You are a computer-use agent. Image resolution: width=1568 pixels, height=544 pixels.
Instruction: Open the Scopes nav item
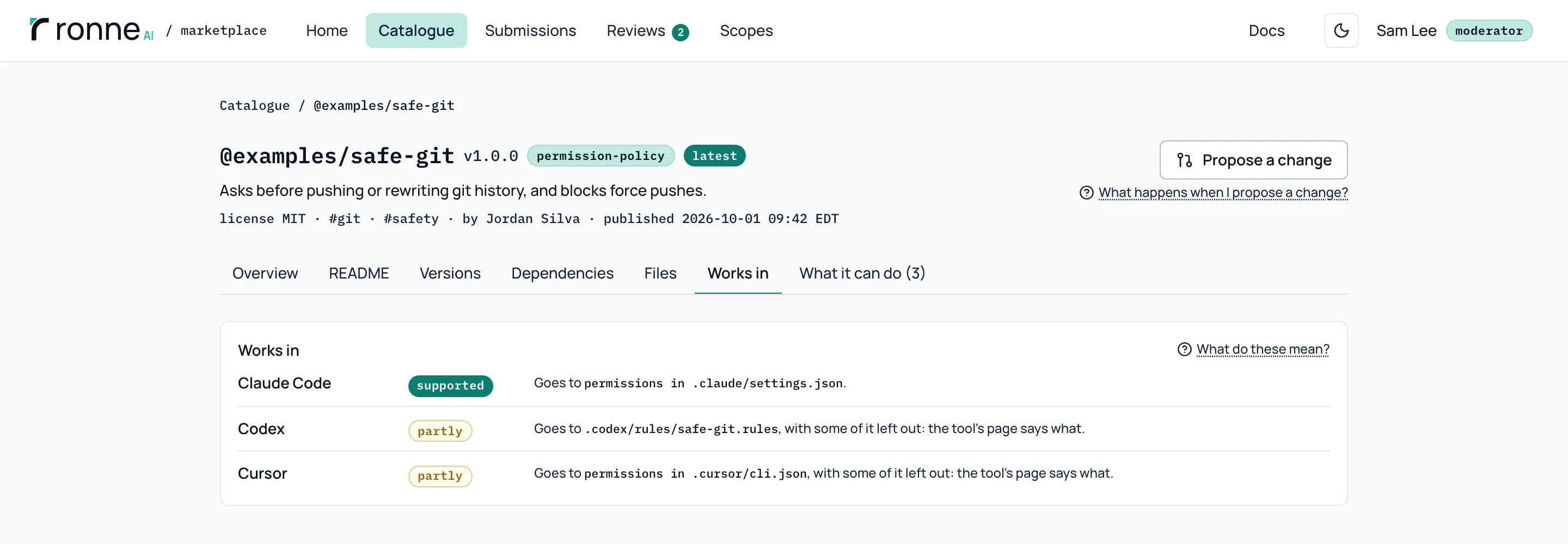pyautogui.click(x=746, y=30)
